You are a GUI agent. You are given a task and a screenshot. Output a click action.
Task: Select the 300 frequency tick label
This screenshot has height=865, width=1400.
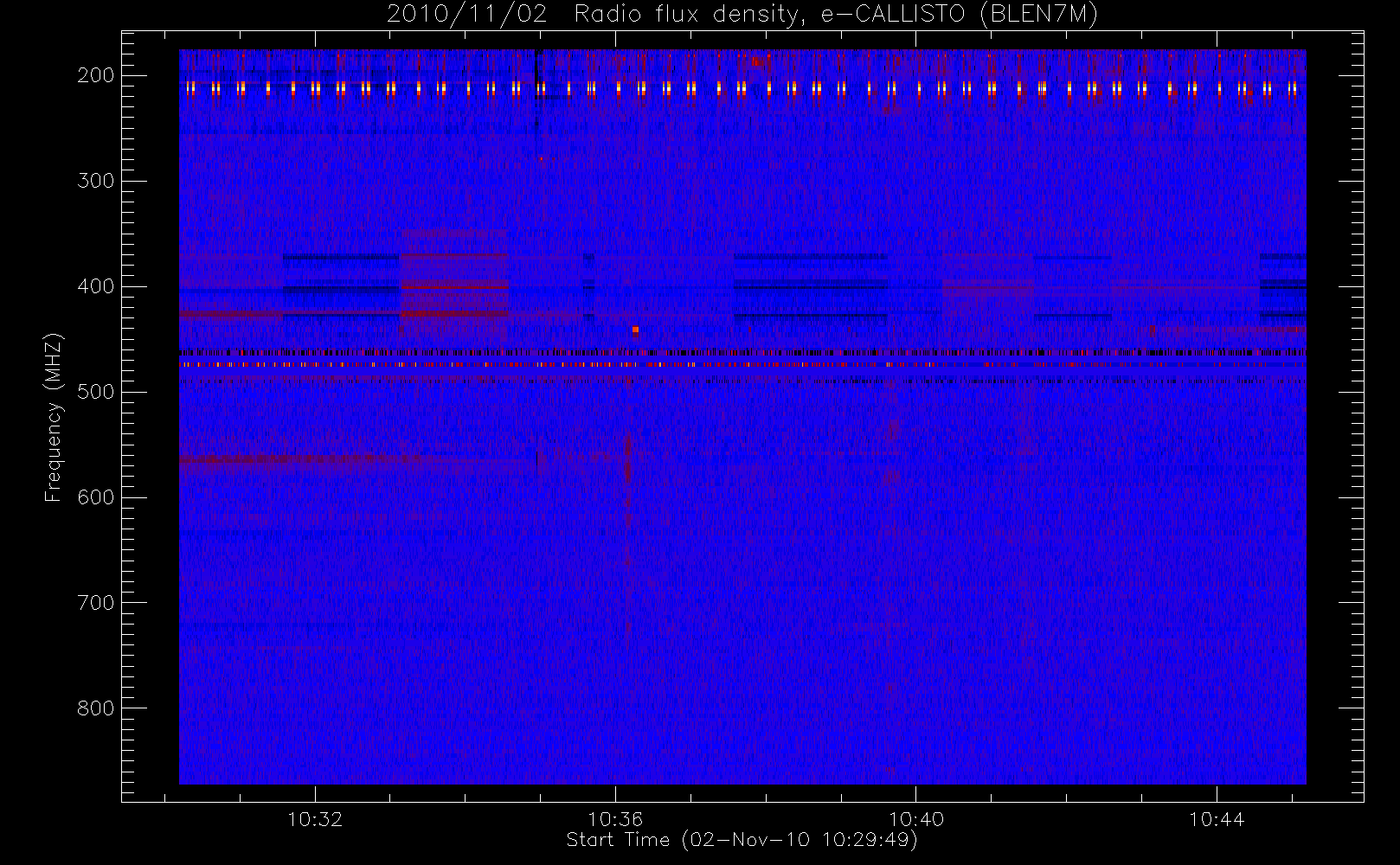click(x=96, y=181)
